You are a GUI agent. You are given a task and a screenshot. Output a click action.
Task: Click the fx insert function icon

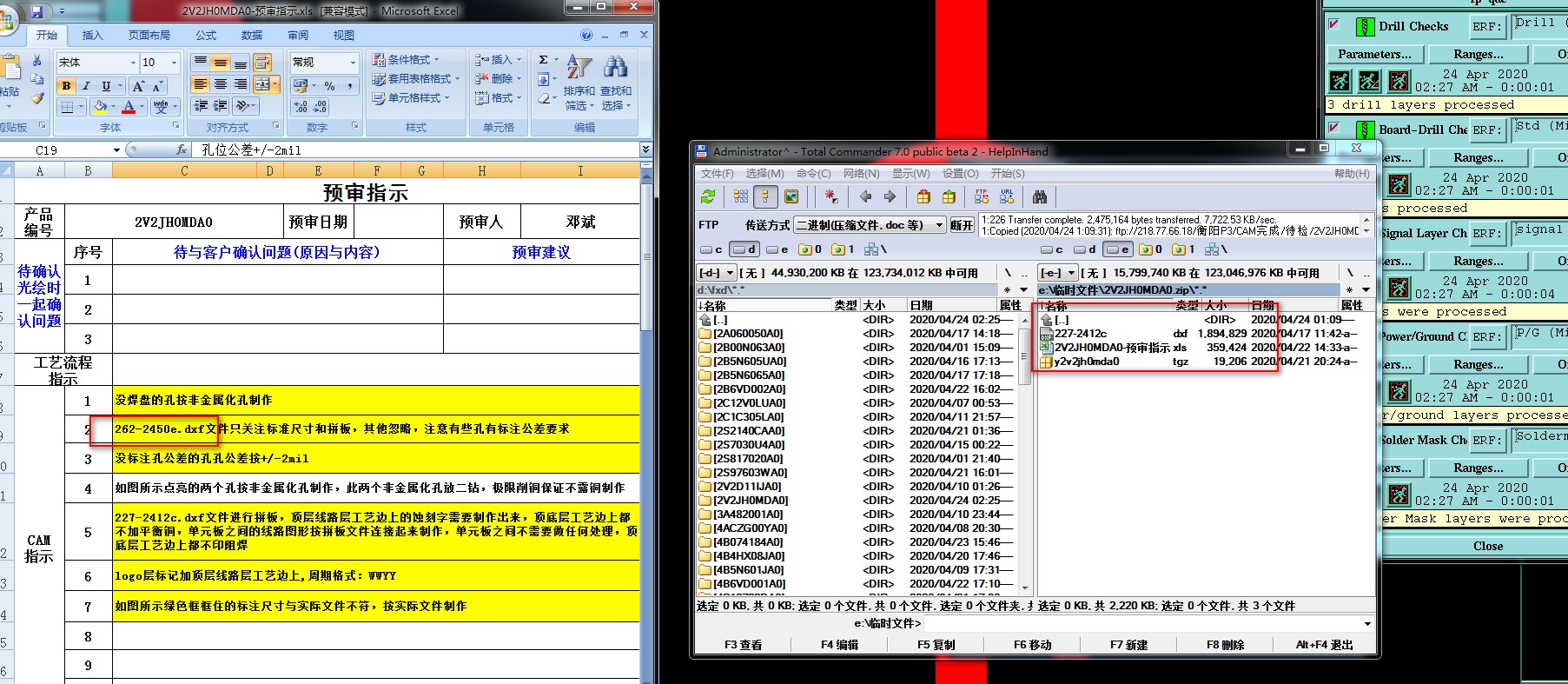pos(182,150)
